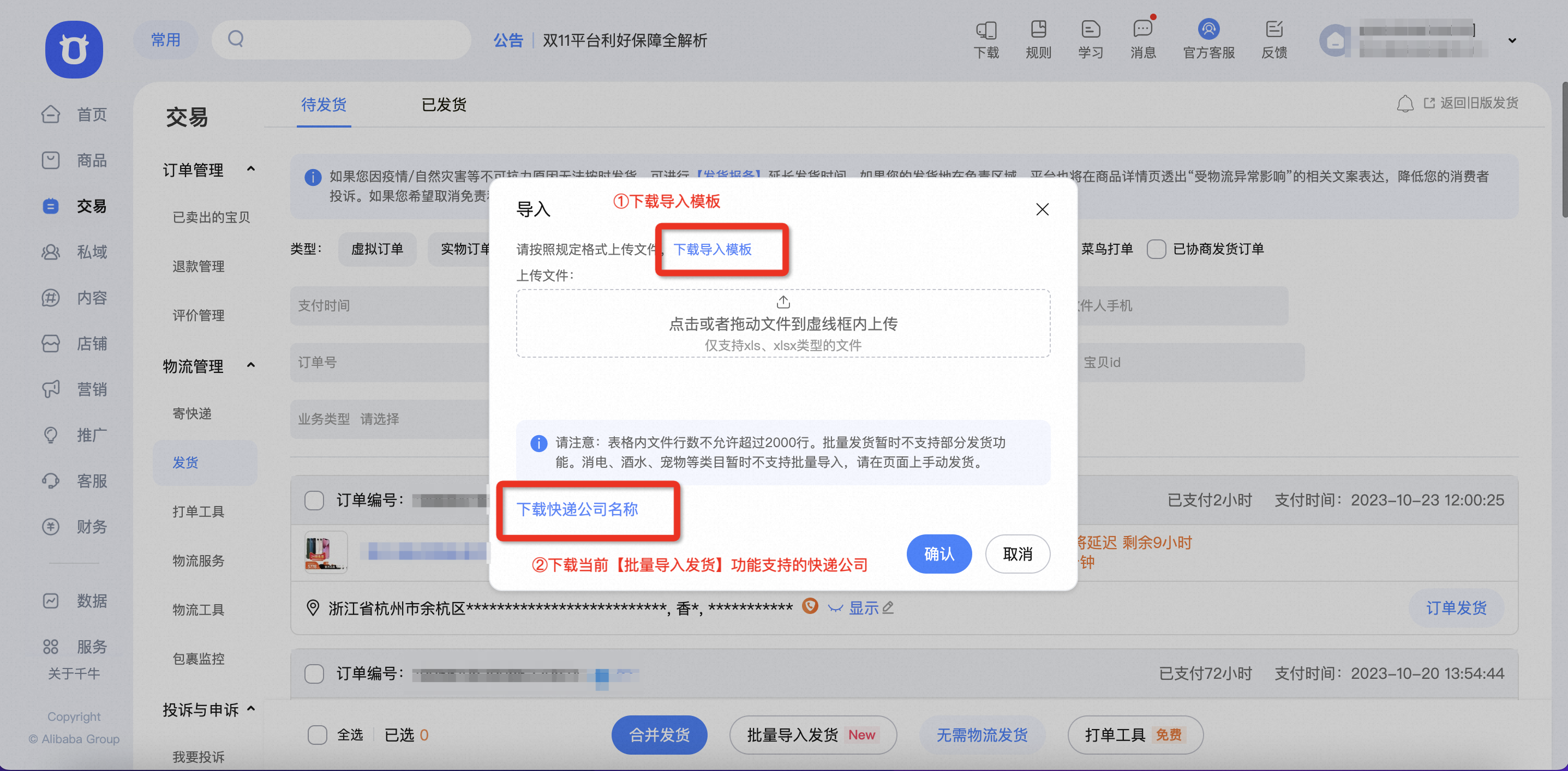Click the file upload drop area
Image resolution: width=1568 pixels, height=771 pixels.
click(783, 323)
